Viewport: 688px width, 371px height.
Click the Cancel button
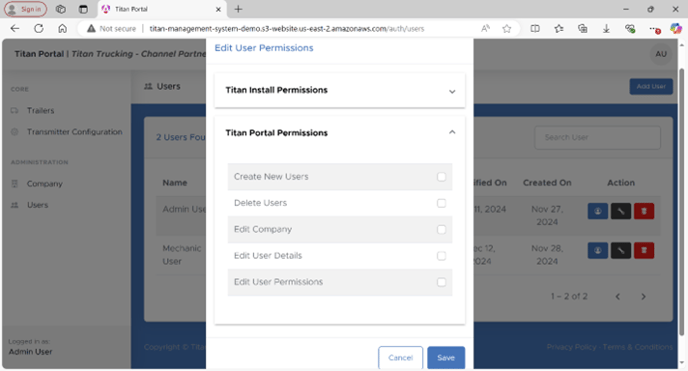tap(400, 357)
